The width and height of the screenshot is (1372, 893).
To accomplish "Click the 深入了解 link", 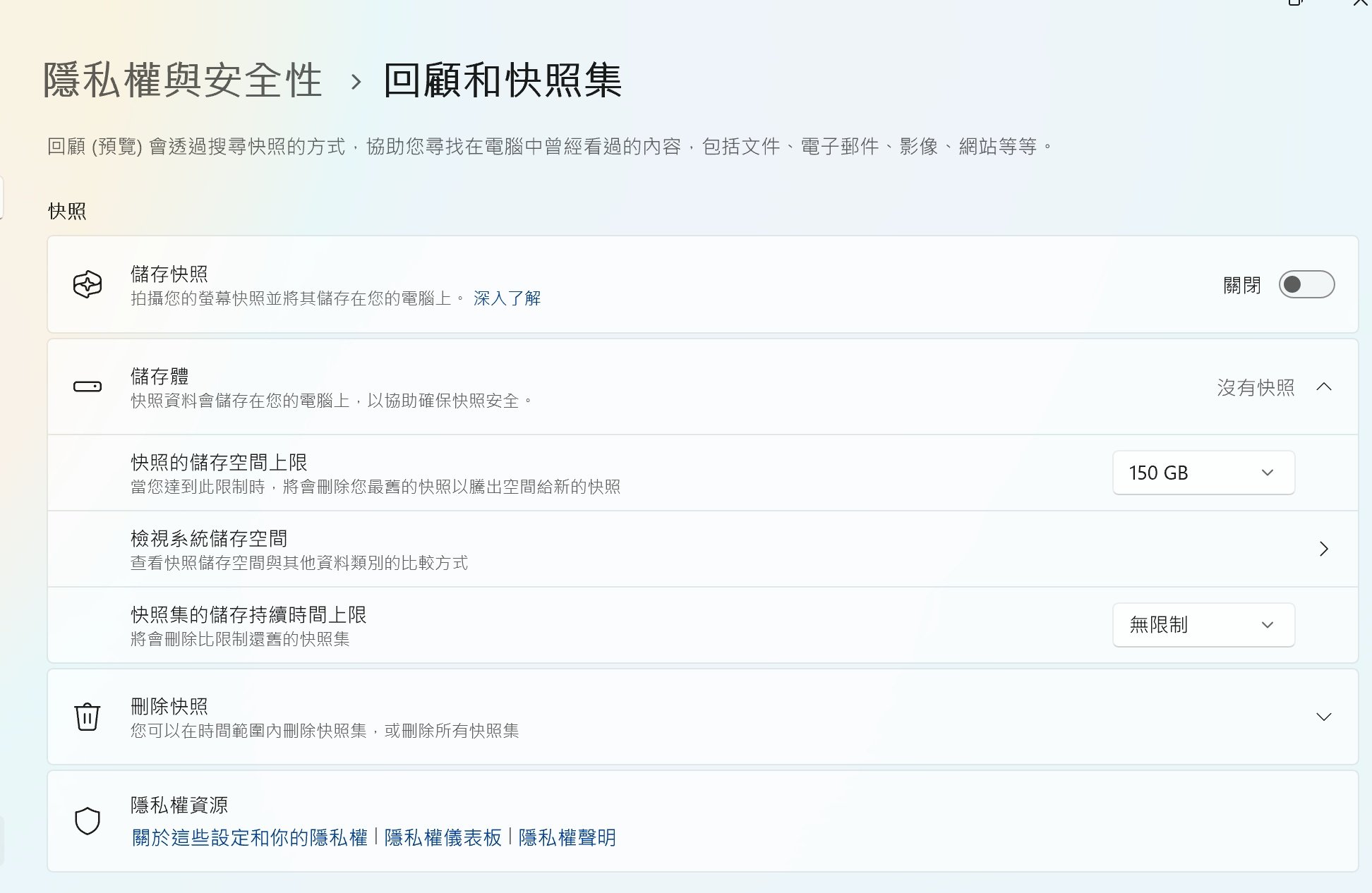I will click(507, 298).
